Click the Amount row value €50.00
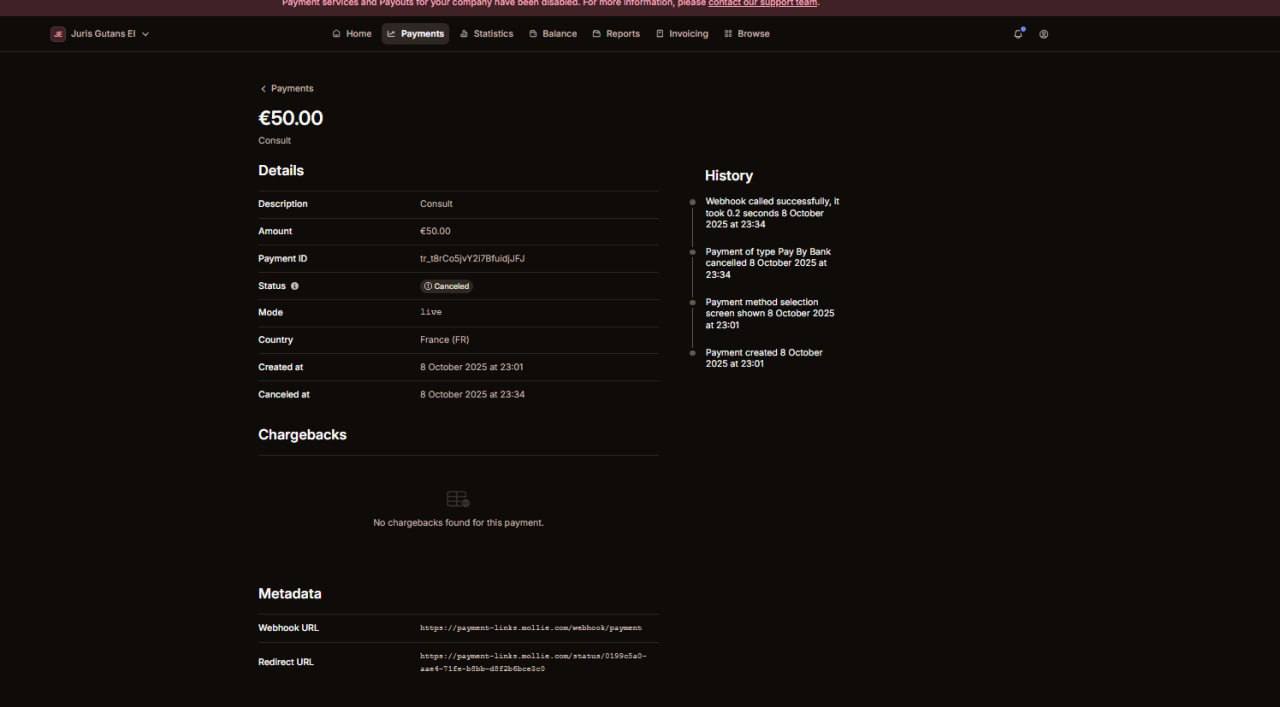 (435, 231)
